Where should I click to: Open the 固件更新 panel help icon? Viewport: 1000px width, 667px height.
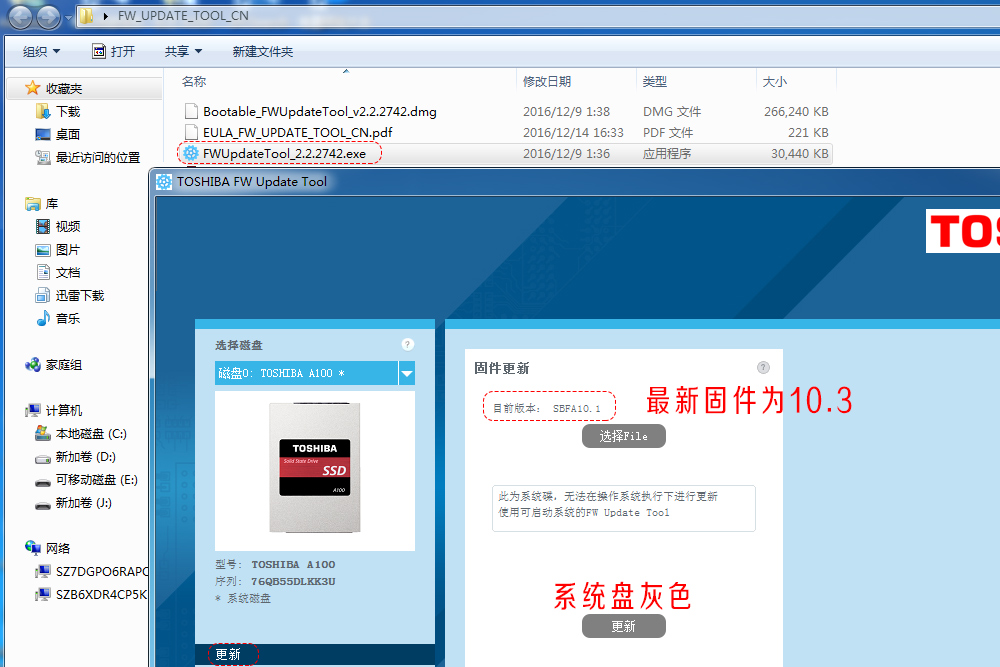(763, 368)
